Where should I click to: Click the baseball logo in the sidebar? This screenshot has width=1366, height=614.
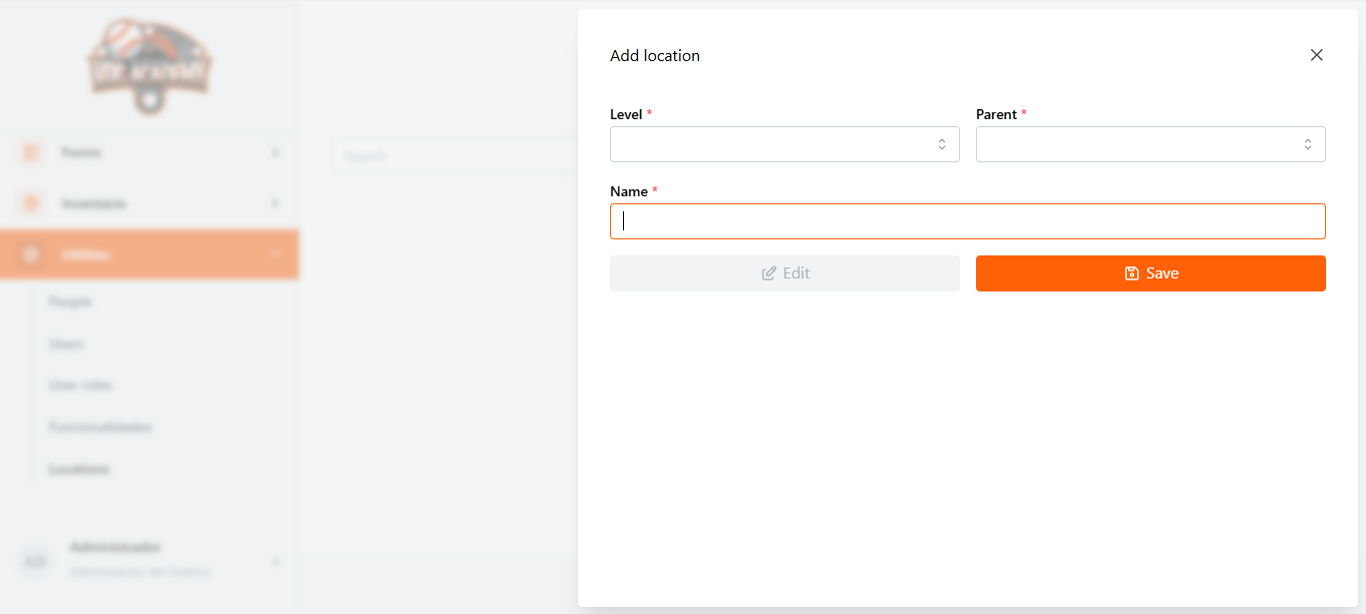tap(149, 65)
